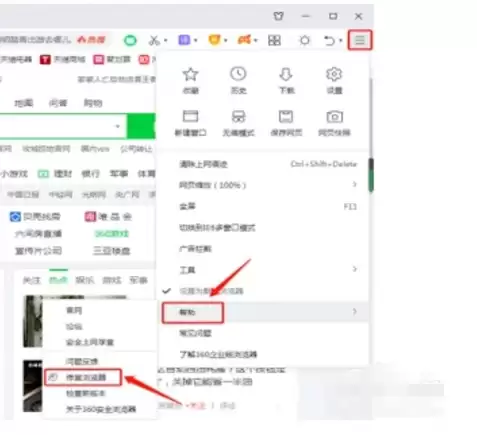The image size is (477, 435).
Task: Expand the scissors tool dropdown arrow
Action: 166,41
